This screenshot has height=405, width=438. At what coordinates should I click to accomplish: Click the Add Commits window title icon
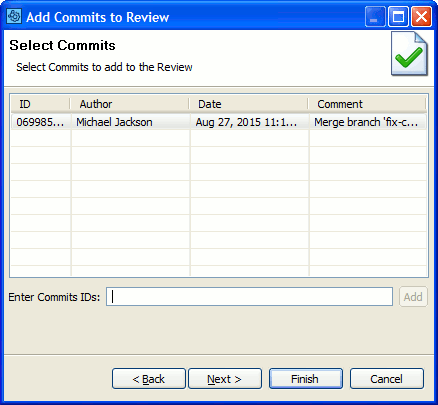coord(14,16)
